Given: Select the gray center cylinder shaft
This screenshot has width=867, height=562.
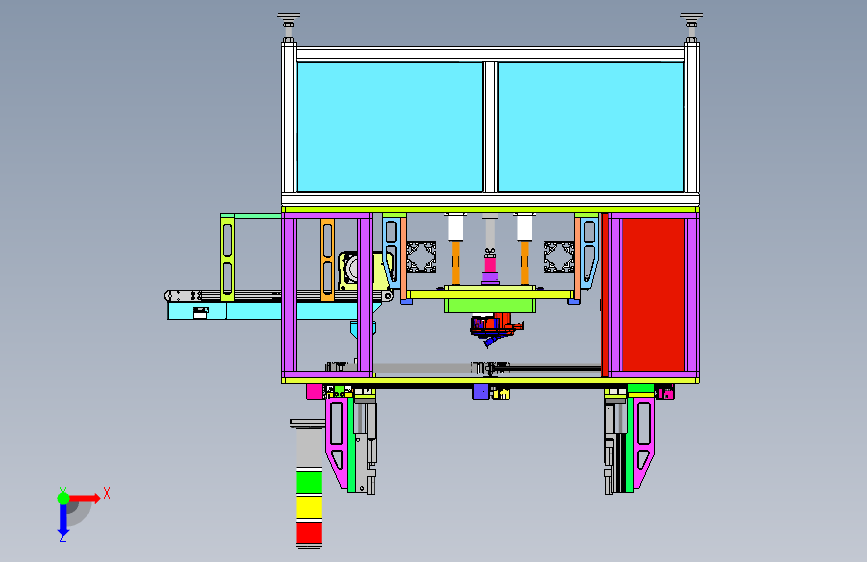Looking at the screenshot, I should (x=490, y=234).
